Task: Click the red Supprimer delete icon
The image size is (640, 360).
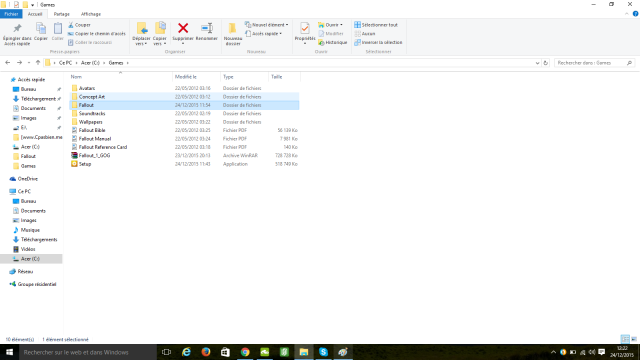Action: [x=183, y=28]
